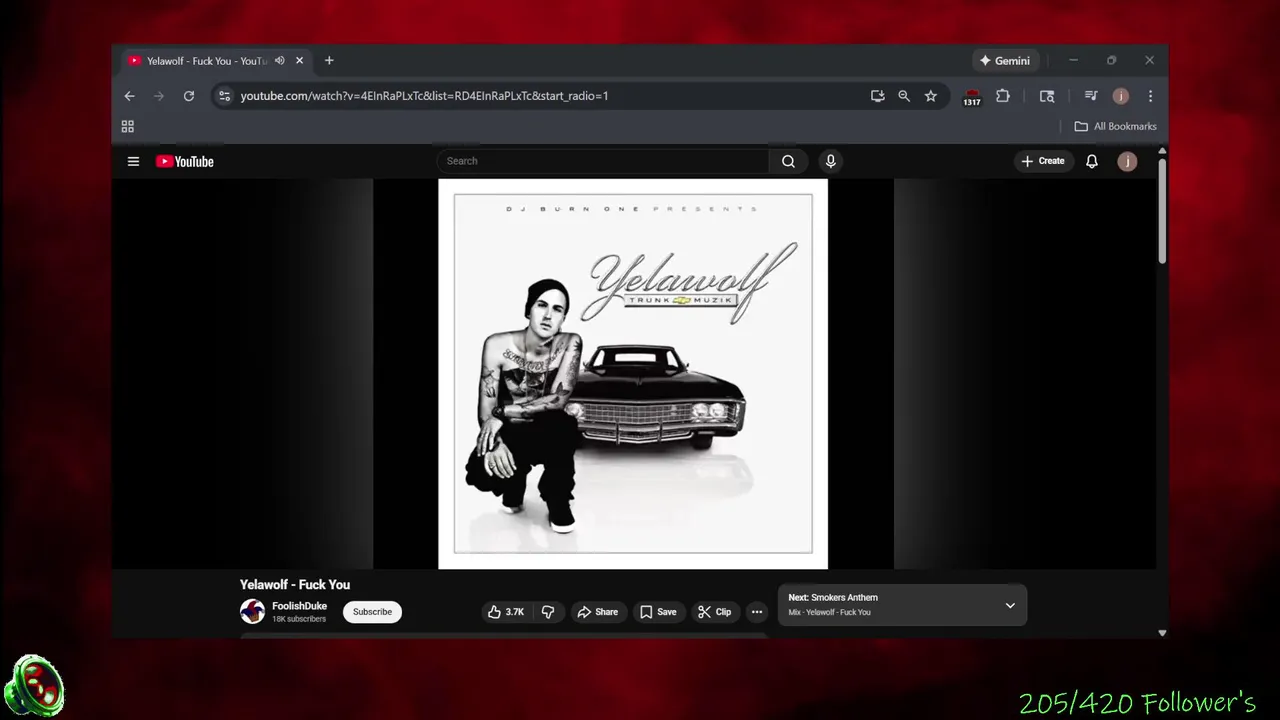Go to YouTube home via logo
Viewport: 1280px width, 720px height.
[x=185, y=161]
